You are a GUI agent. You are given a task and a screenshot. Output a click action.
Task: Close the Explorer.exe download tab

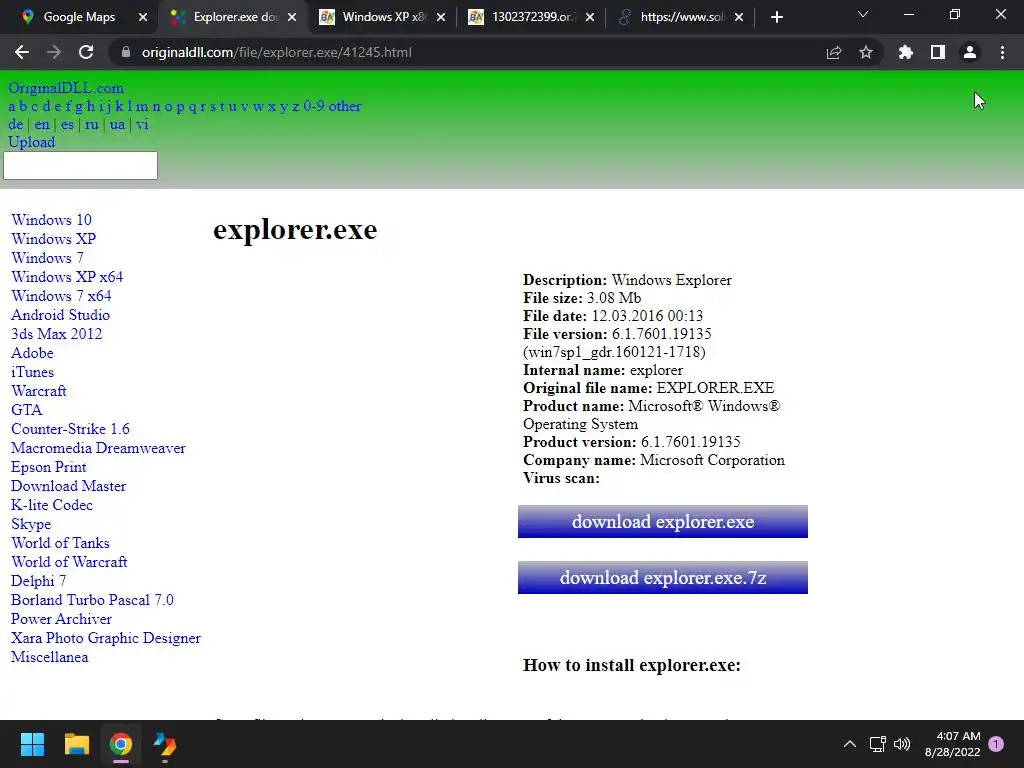point(292,17)
